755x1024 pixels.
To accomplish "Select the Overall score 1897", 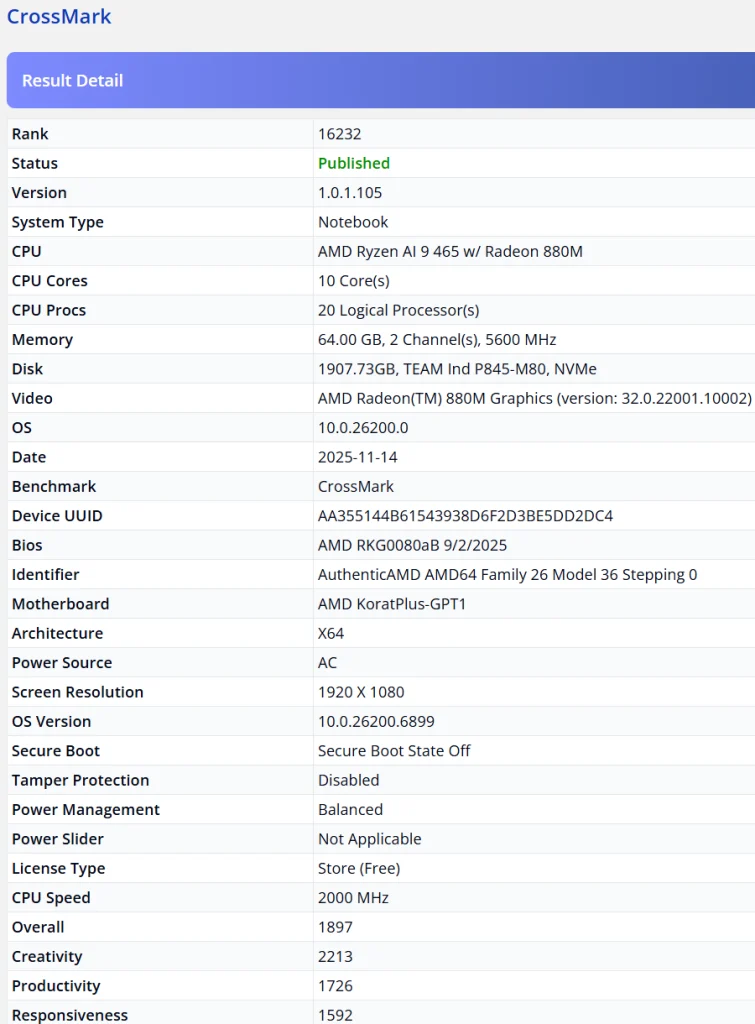I will [x=336, y=927].
